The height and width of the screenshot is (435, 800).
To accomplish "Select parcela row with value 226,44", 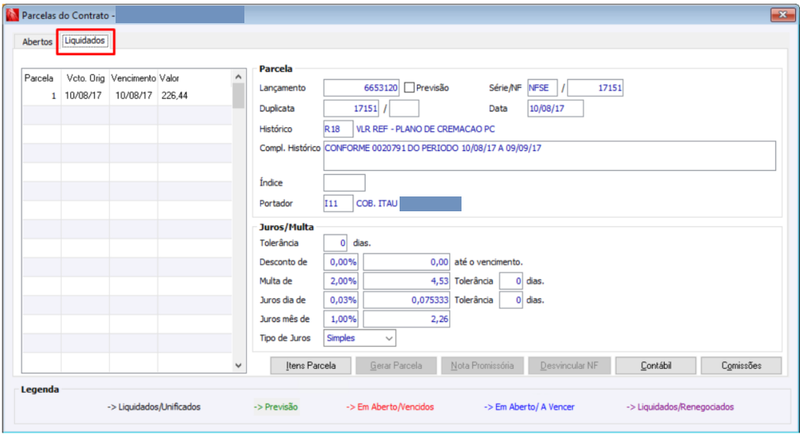I will [127, 96].
